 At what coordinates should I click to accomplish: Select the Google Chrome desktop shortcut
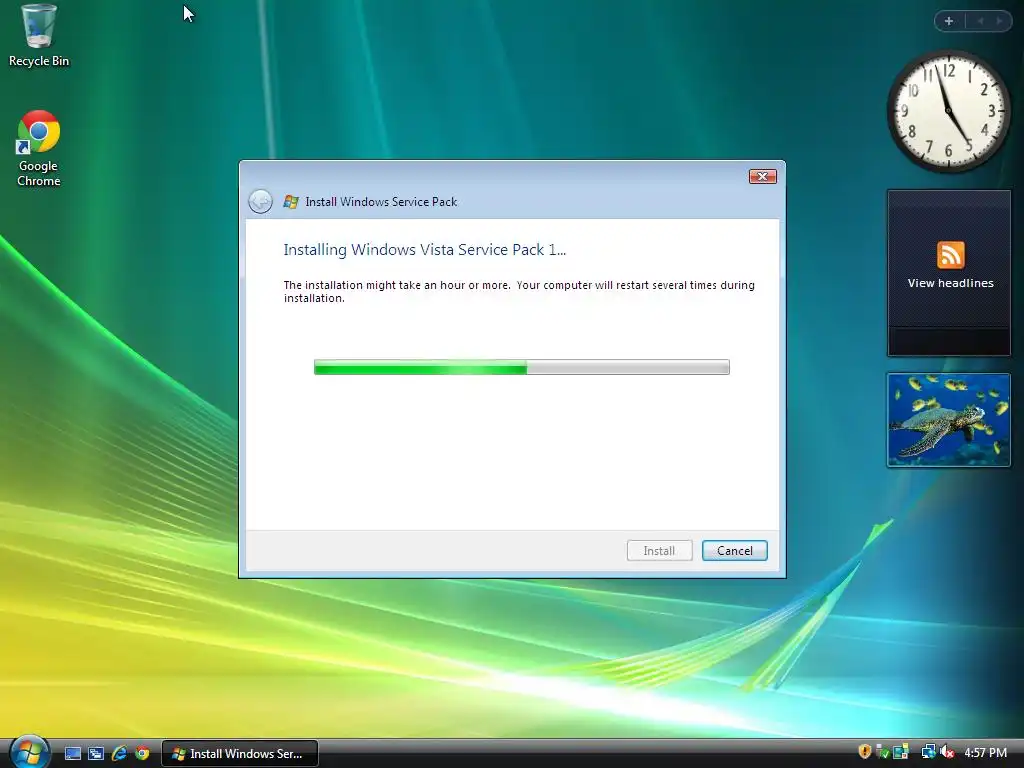[x=39, y=149]
